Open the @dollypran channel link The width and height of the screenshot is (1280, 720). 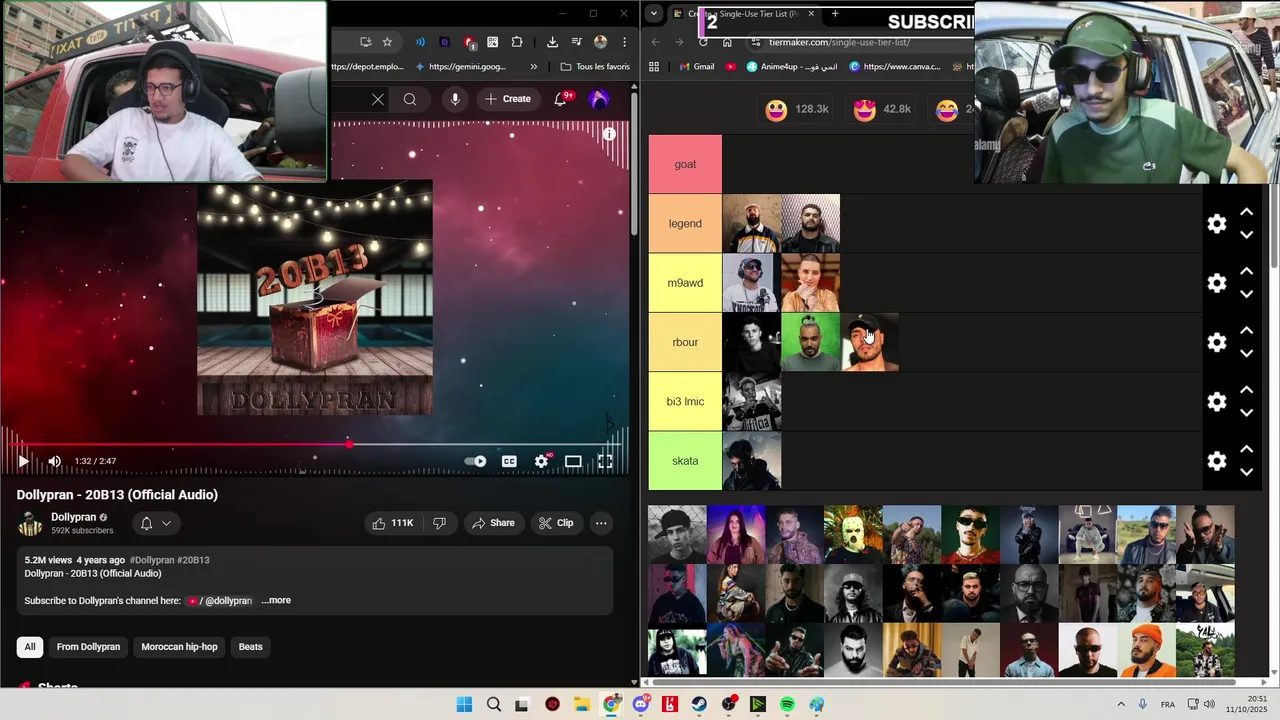[x=219, y=601]
